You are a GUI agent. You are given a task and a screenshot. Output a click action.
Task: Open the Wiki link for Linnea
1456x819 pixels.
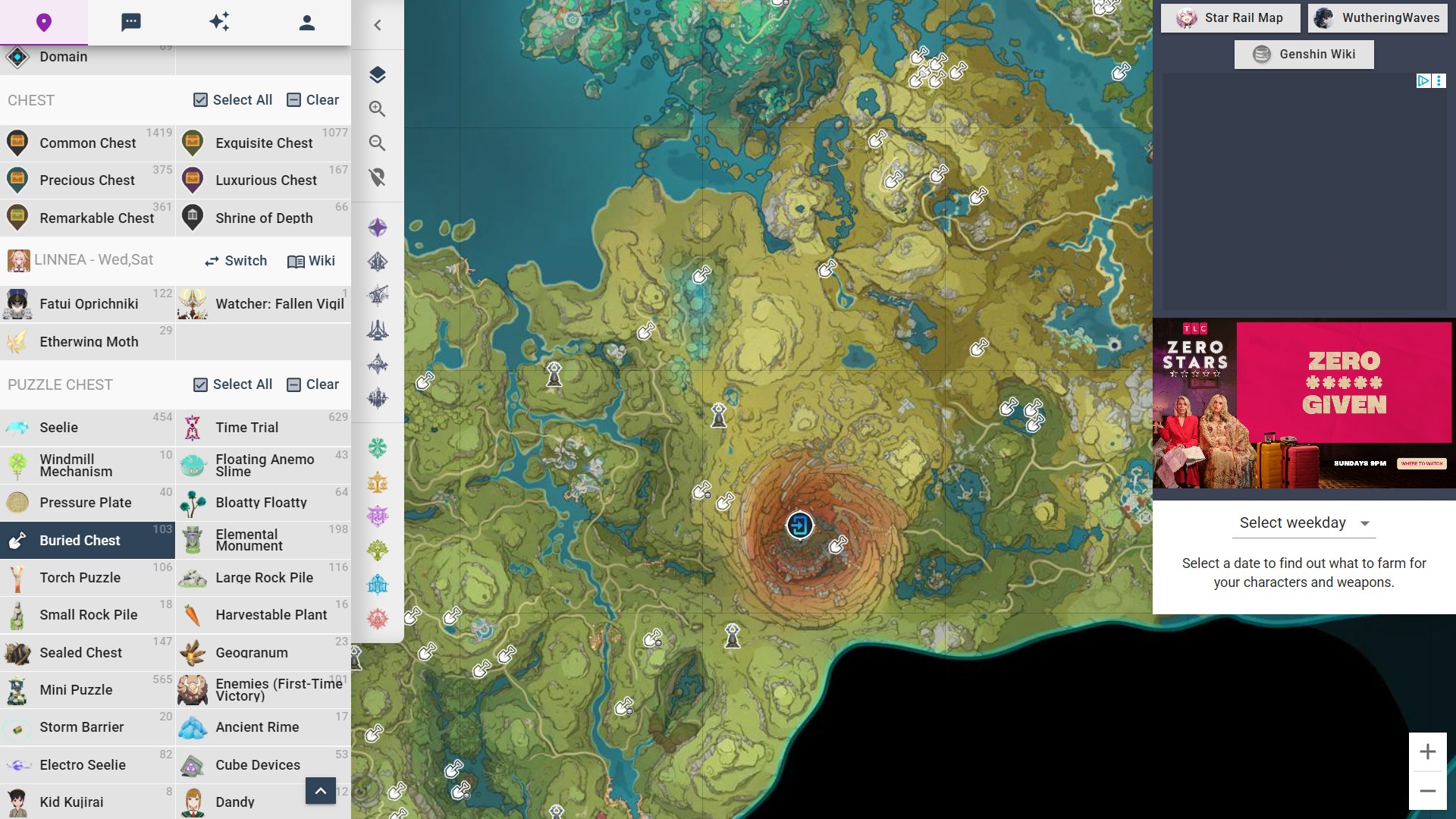coord(312,261)
